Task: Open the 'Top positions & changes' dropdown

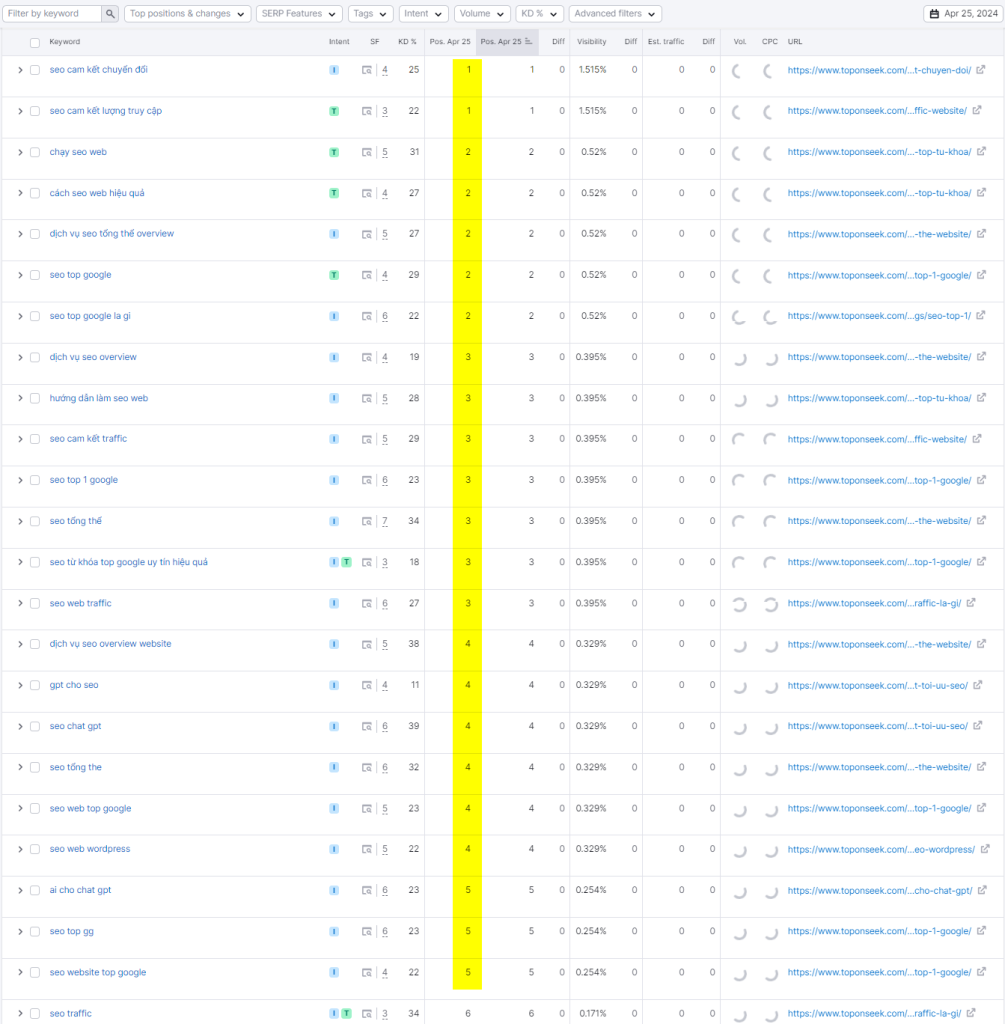Action: [187, 14]
